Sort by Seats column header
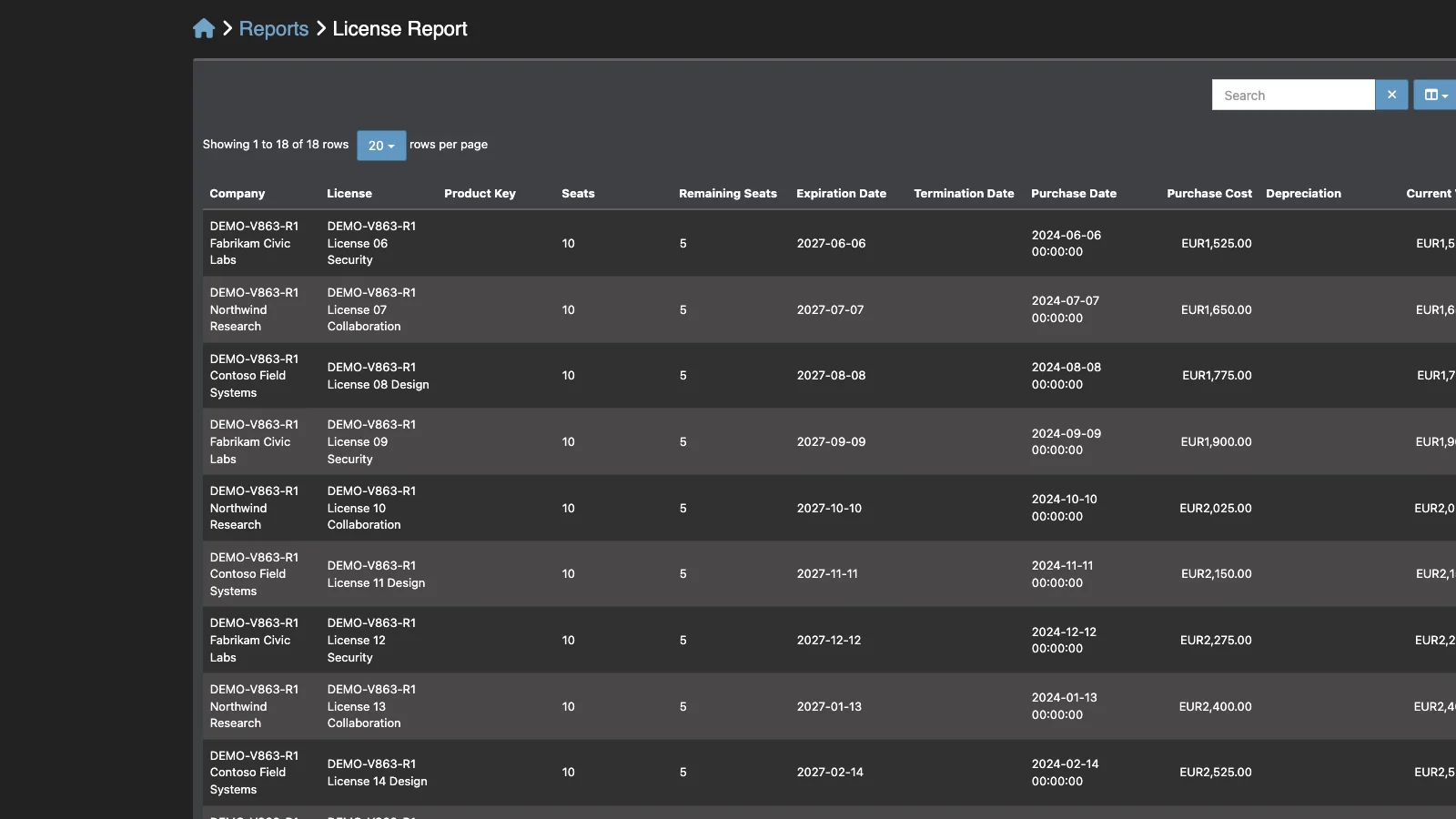The image size is (1456, 819). click(x=578, y=194)
